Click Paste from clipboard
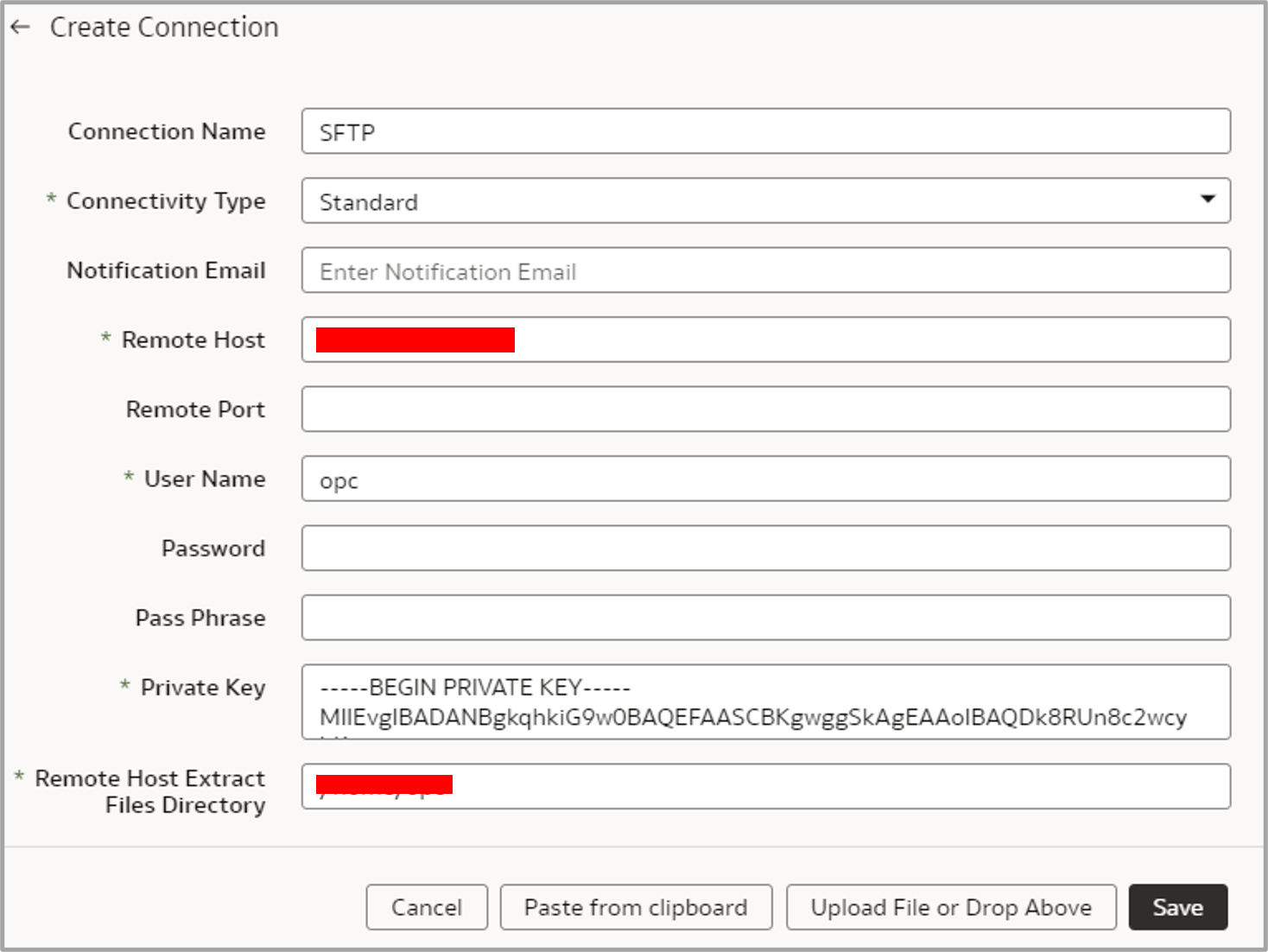 click(636, 907)
